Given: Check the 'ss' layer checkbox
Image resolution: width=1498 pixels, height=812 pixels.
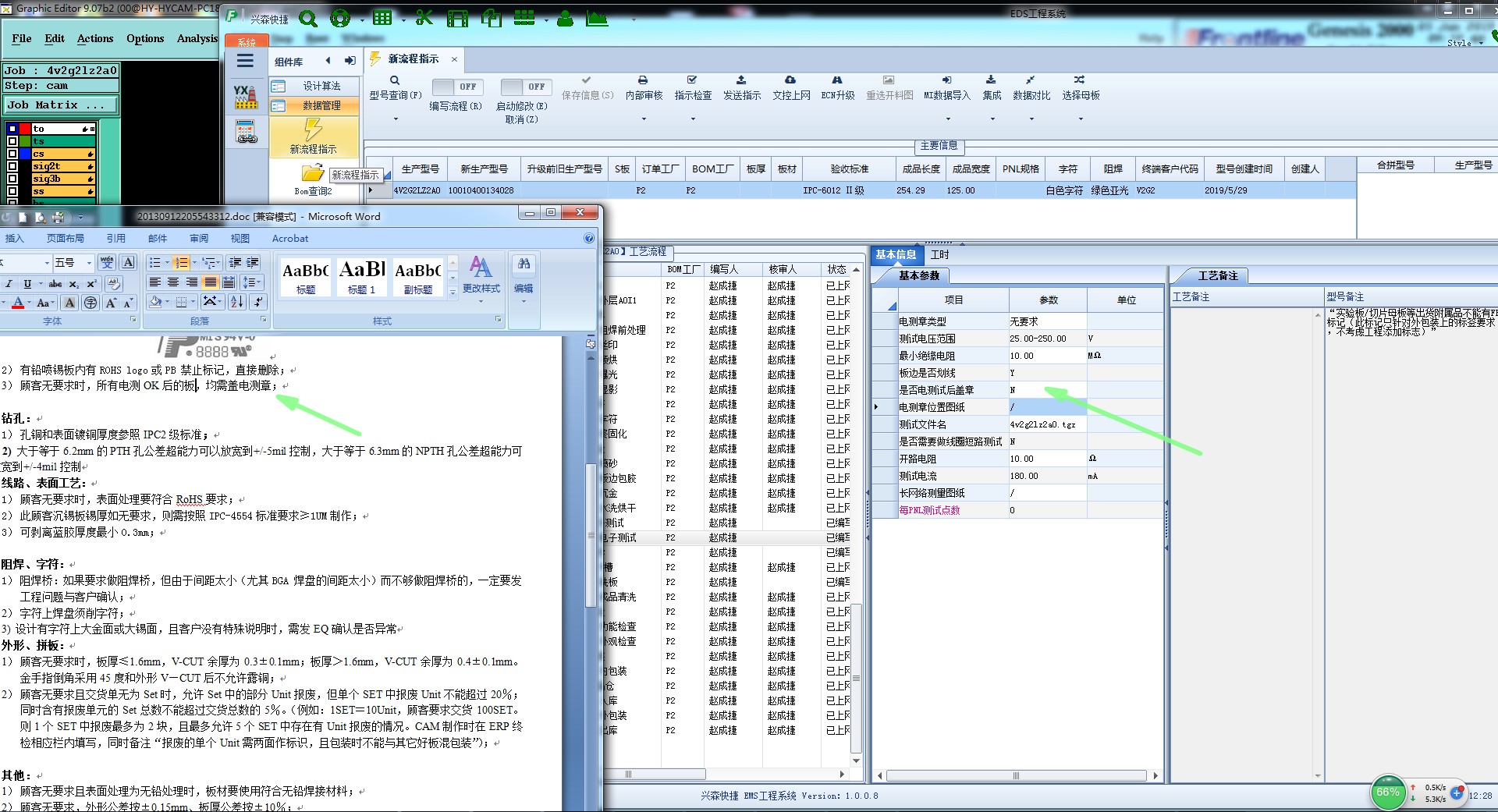Looking at the screenshot, I should tap(12, 191).
